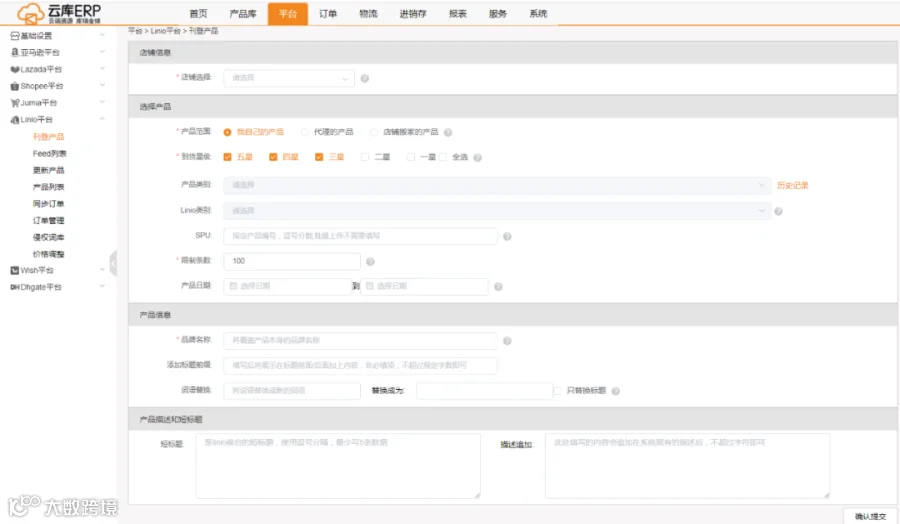The width and height of the screenshot is (900, 524).
Task: Open 报表 in top navigation
Action: [457, 14]
